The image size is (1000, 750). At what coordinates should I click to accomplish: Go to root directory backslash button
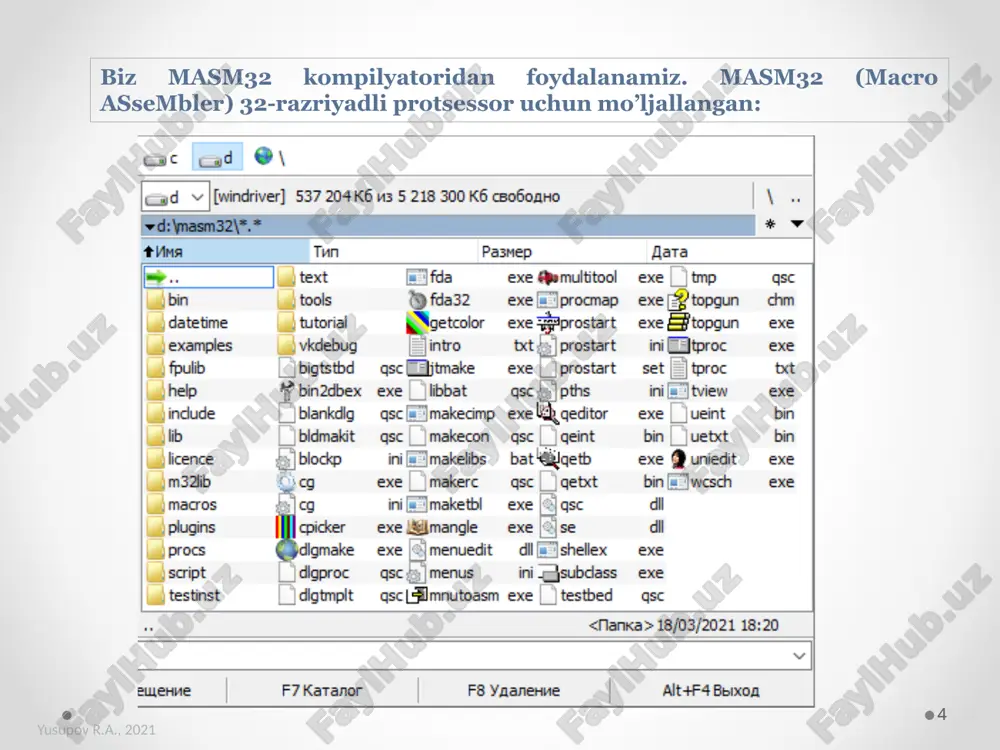click(770, 196)
